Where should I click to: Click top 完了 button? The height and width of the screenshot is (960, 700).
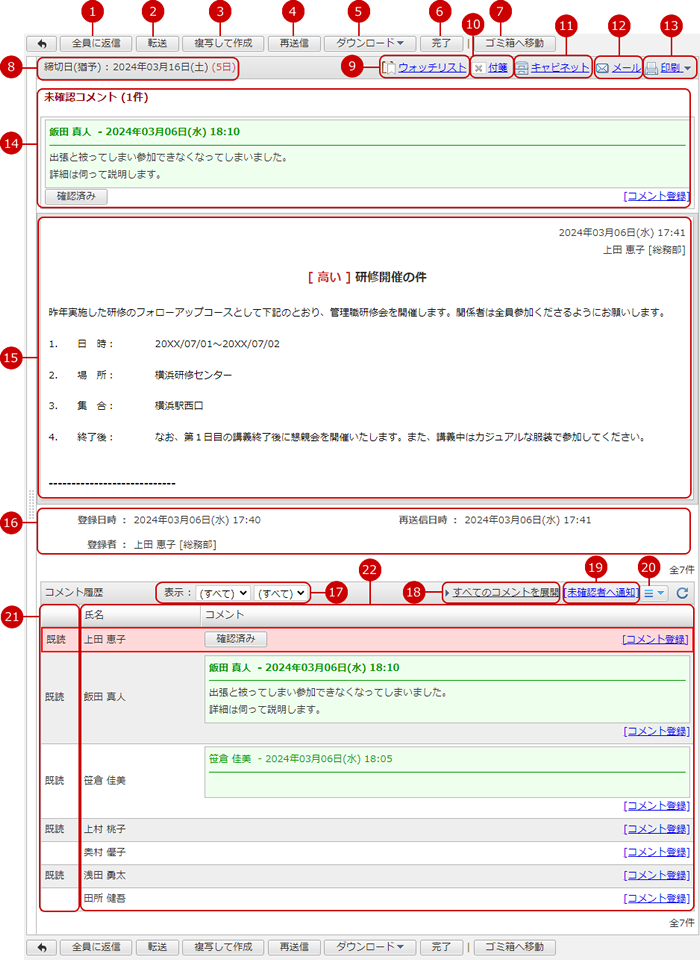(441, 43)
